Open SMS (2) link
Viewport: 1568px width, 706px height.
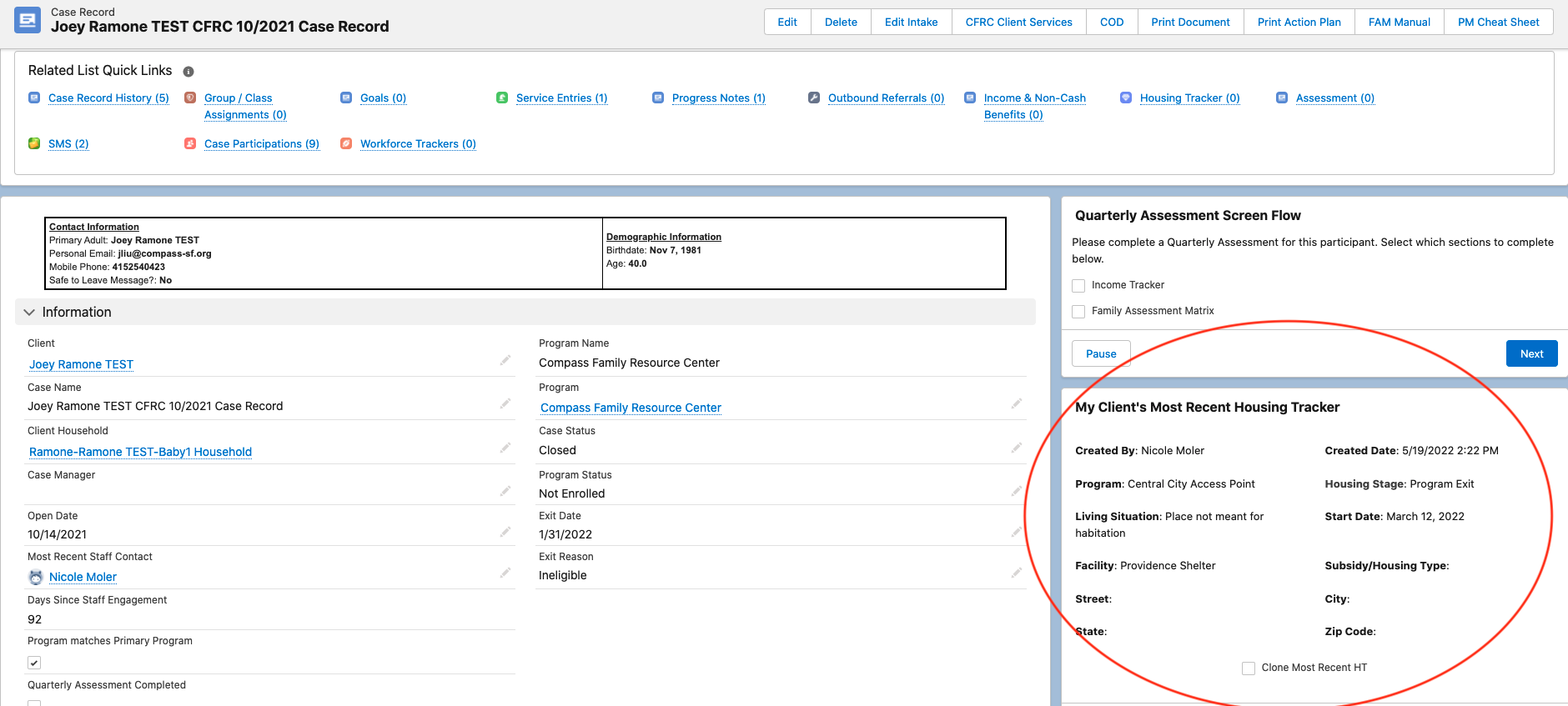[68, 143]
